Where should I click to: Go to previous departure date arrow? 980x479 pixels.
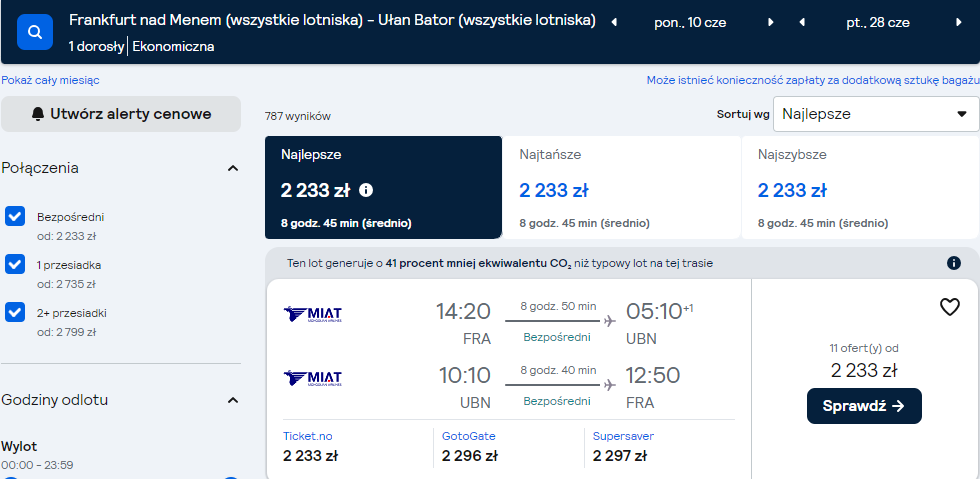coord(614,23)
